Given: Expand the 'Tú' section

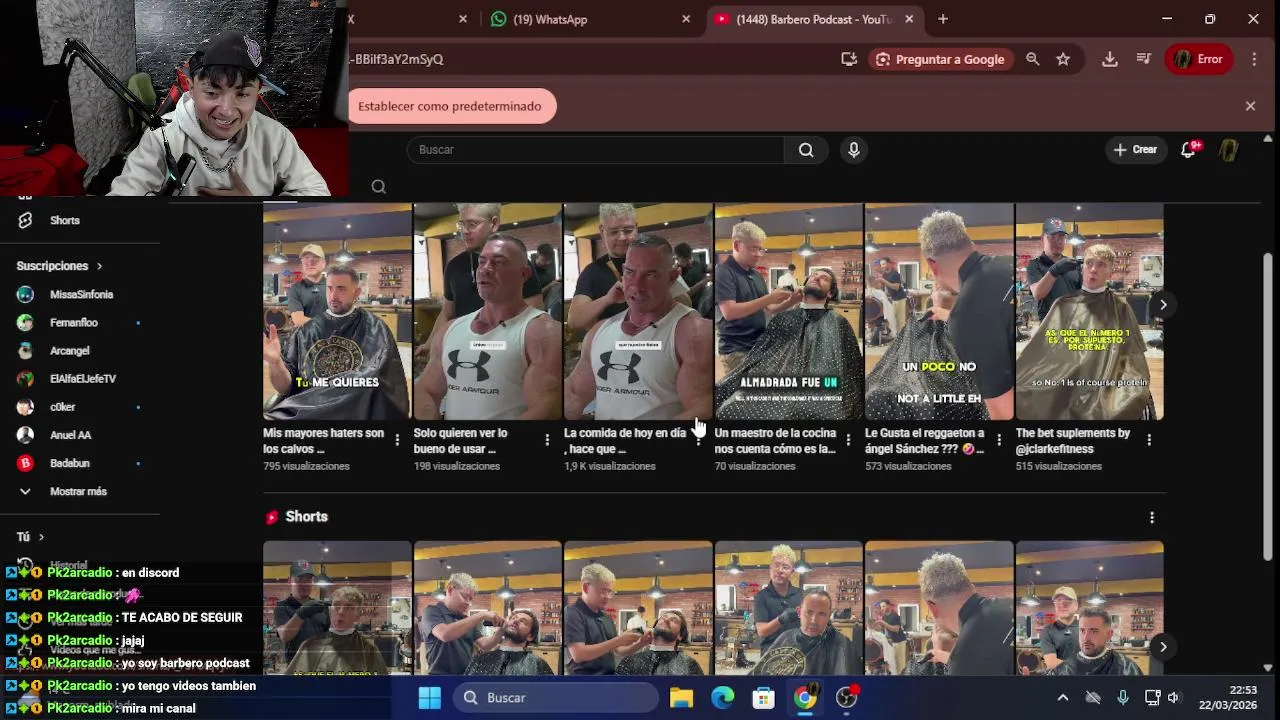Looking at the screenshot, I should point(30,537).
